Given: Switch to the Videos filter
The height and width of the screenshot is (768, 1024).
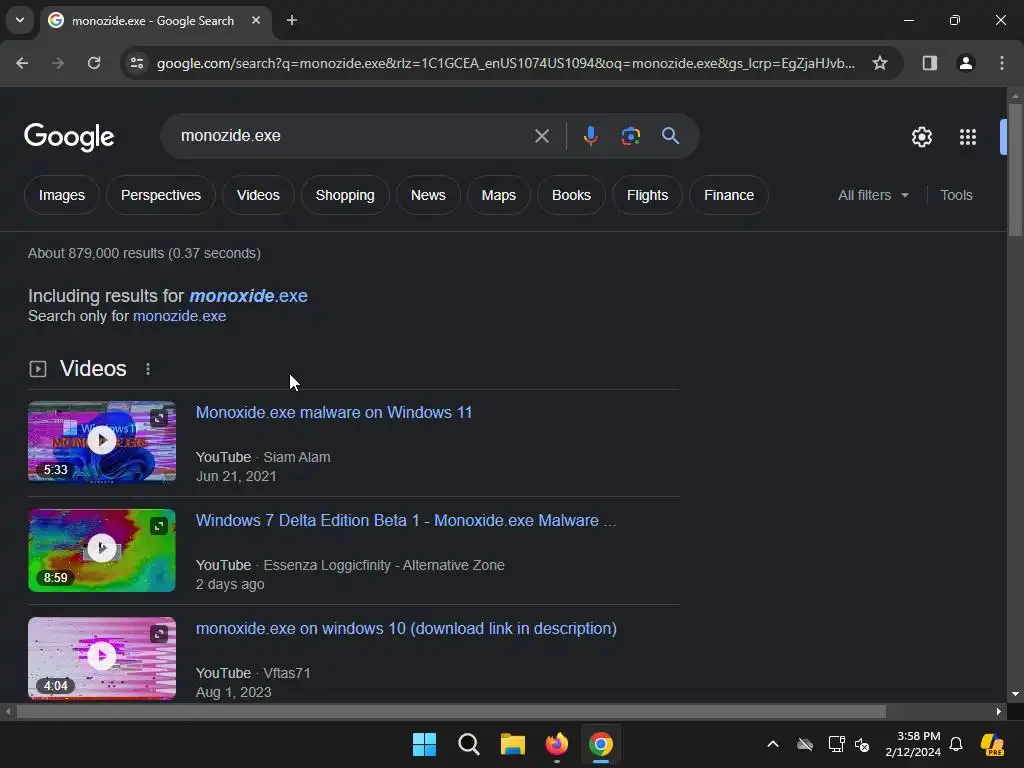Looking at the screenshot, I should tap(258, 195).
